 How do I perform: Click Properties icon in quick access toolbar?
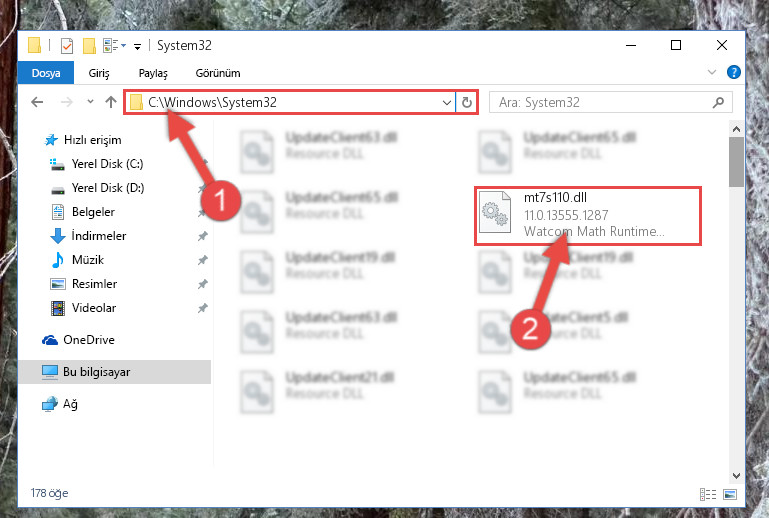pos(67,46)
